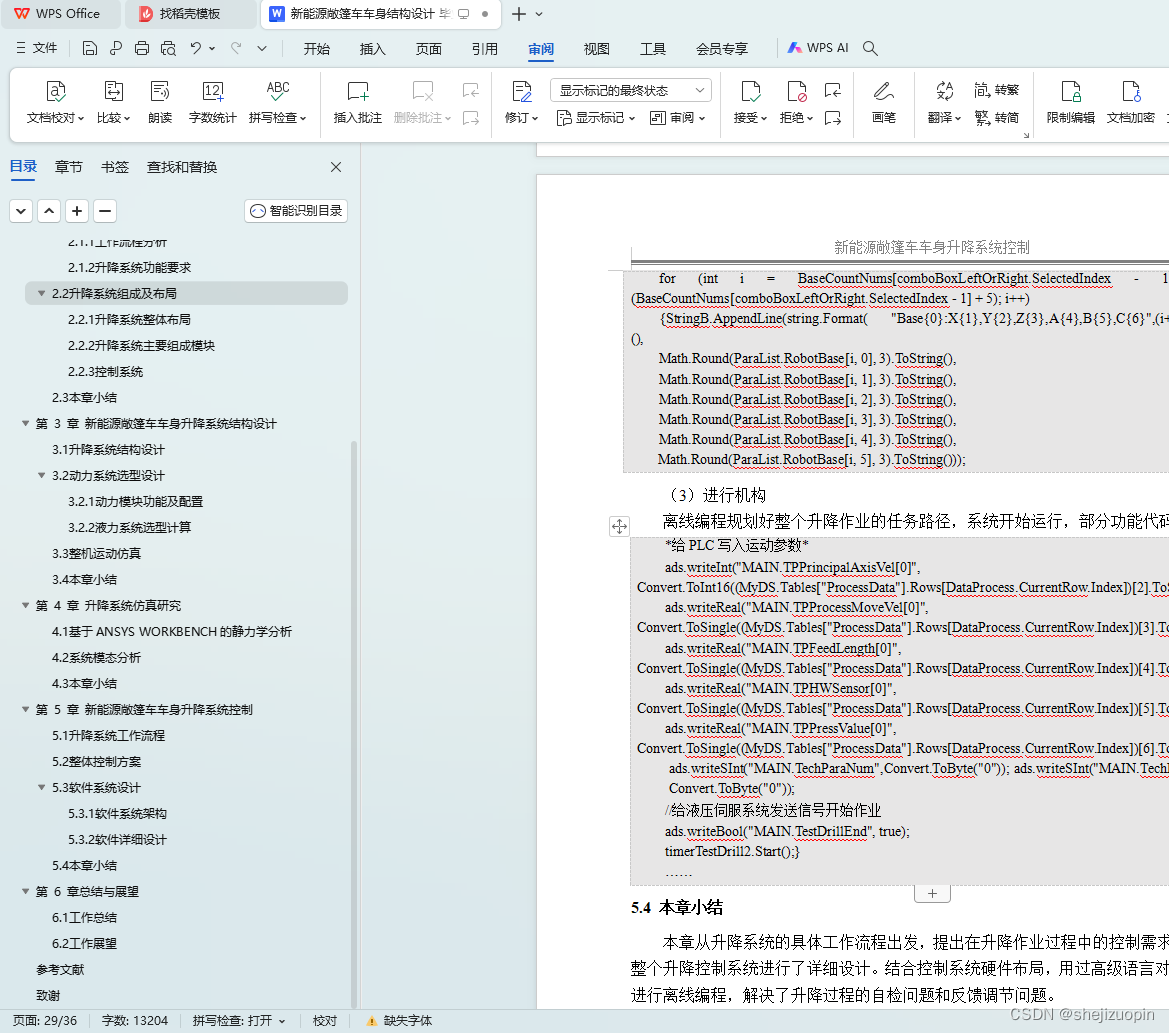This screenshot has height=1033, width=1169.
Task: Open the 视图 ribbon tab
Action: [x=596, y=48]
